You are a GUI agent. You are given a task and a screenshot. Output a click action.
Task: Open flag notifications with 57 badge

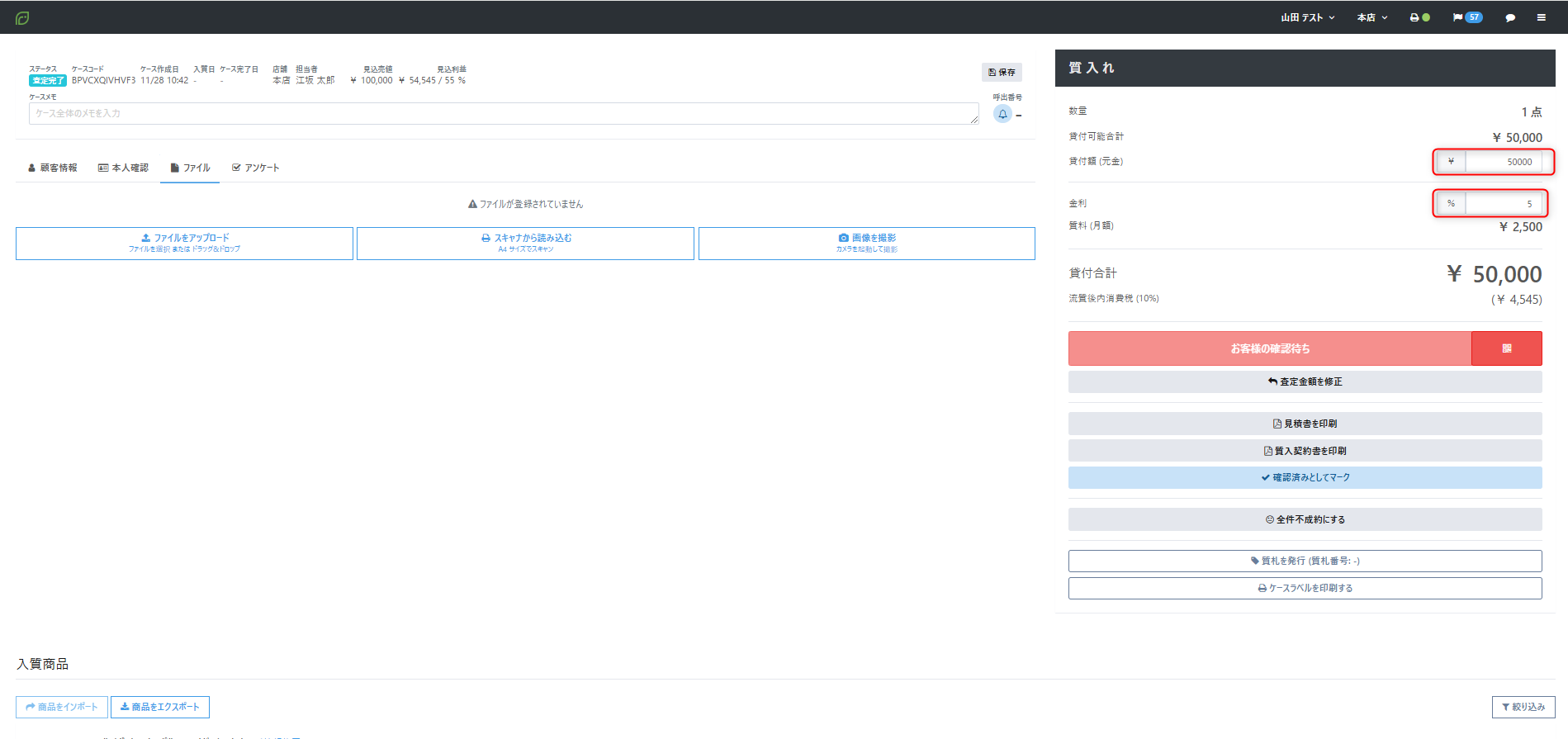point(1466,17)
